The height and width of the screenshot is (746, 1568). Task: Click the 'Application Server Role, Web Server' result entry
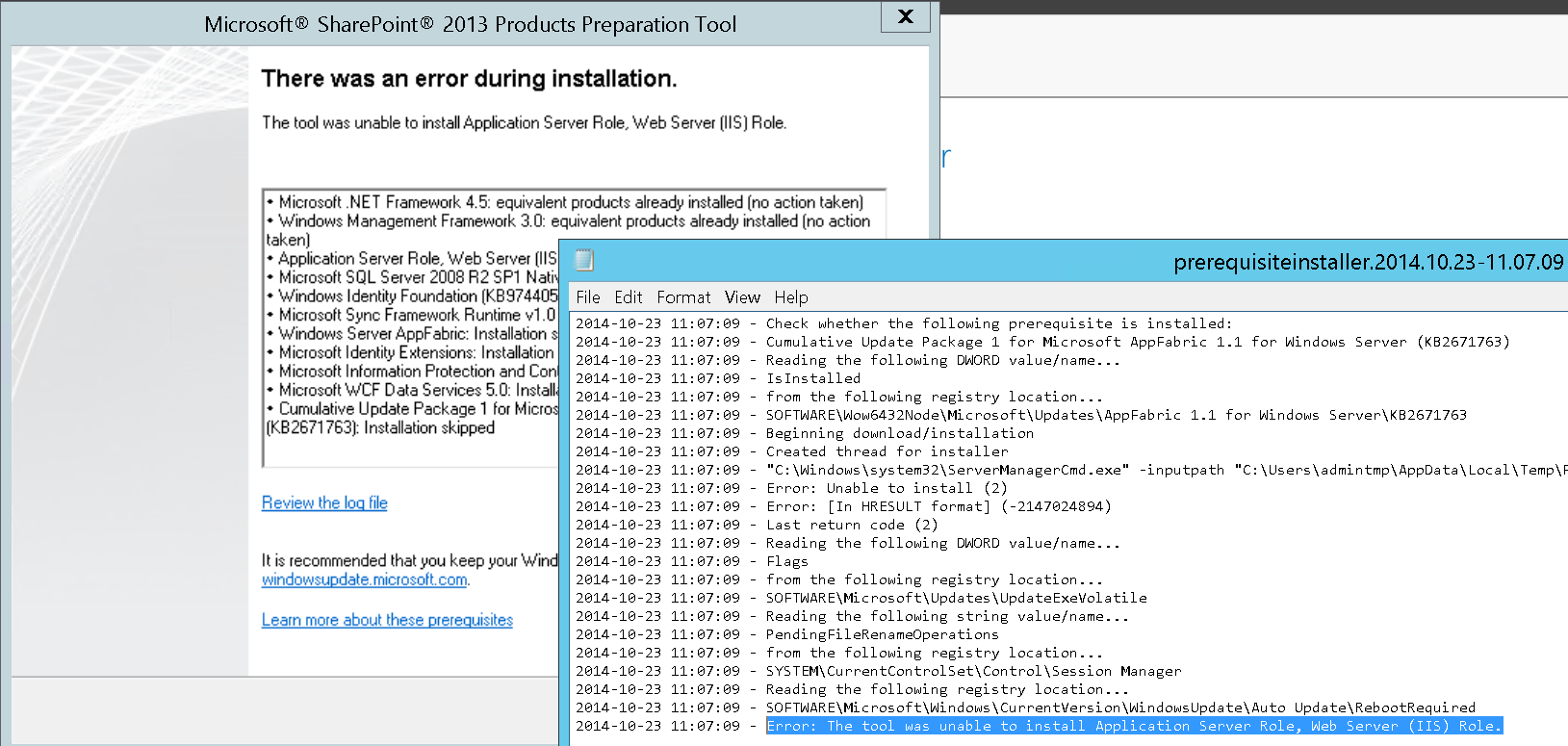pos(412,258)
